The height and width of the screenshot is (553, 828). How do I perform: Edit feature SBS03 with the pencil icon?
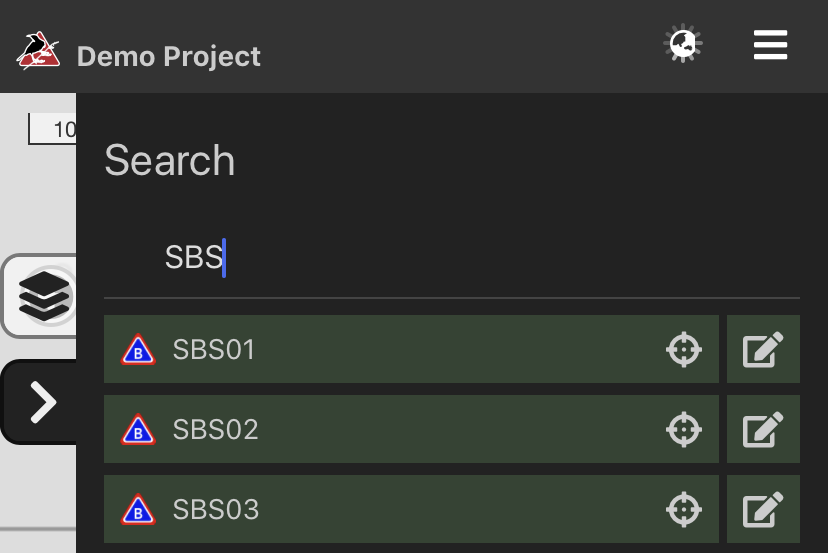coord(763,509)
